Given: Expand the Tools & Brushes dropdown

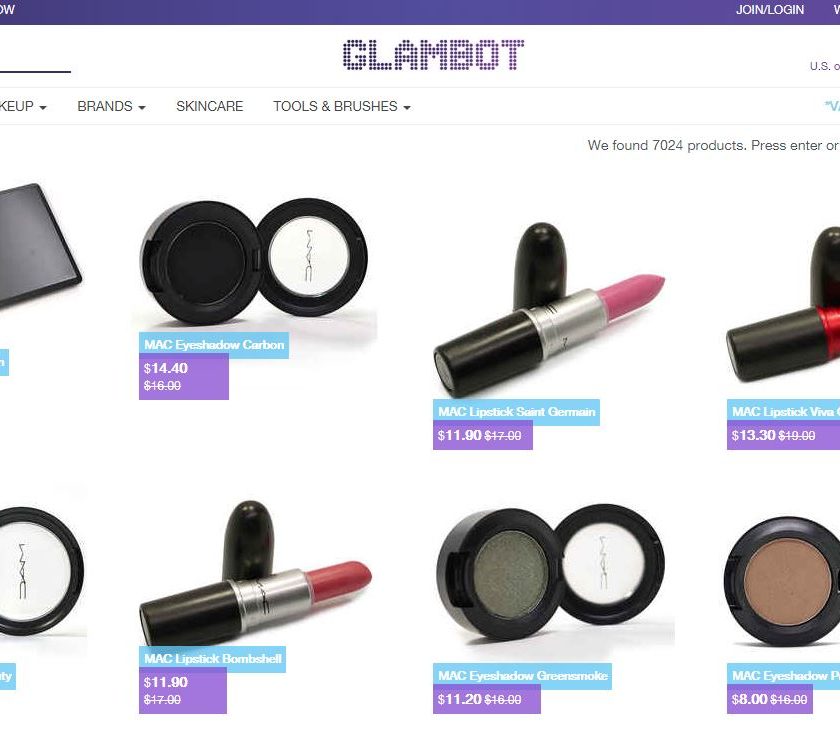Looking at the screenshot, I should pos(342,107).
